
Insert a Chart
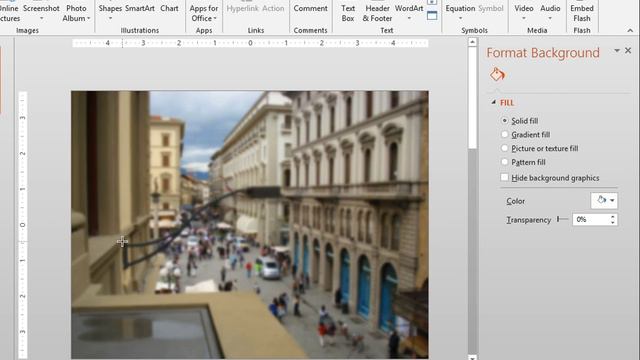[x=169, y=8]
